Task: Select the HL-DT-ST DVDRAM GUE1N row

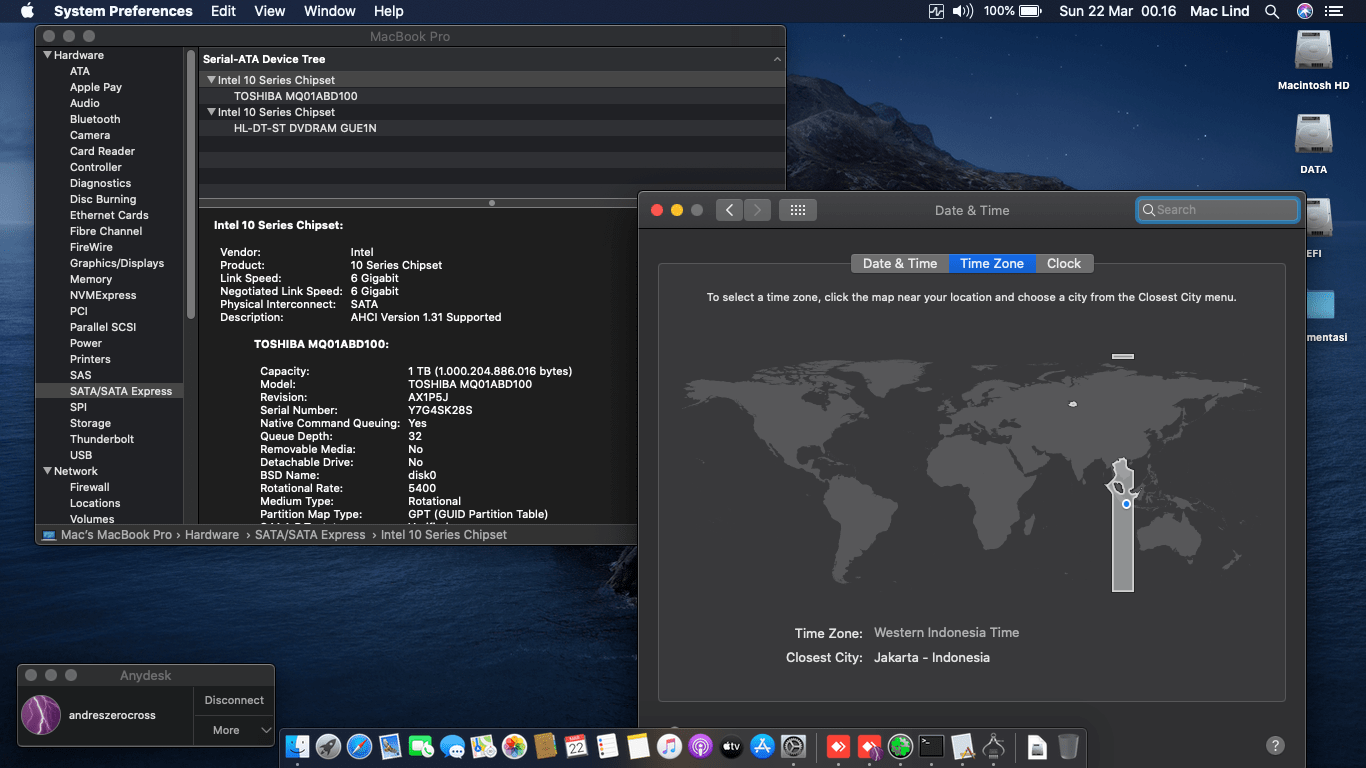Action: click(491, 128)
